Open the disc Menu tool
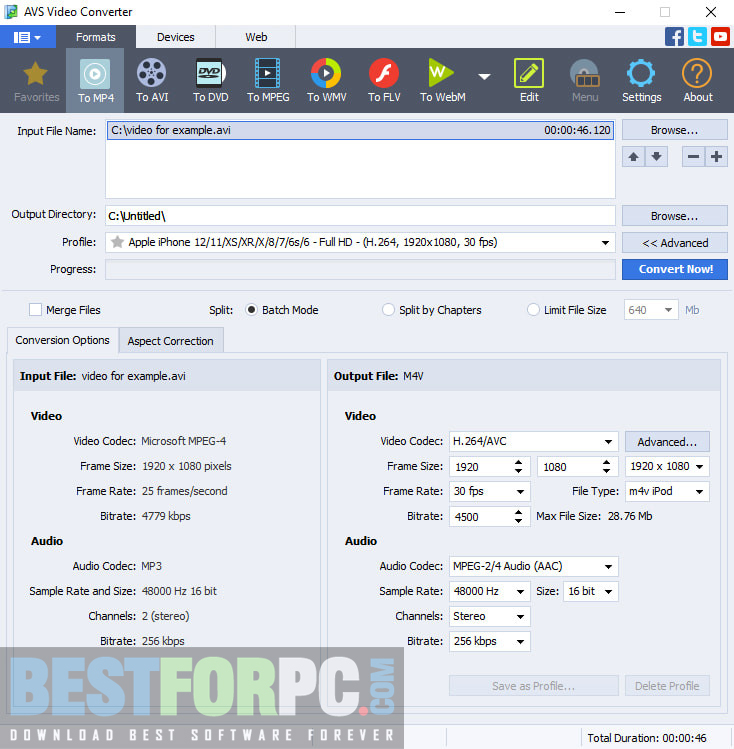 coord(585,81)
